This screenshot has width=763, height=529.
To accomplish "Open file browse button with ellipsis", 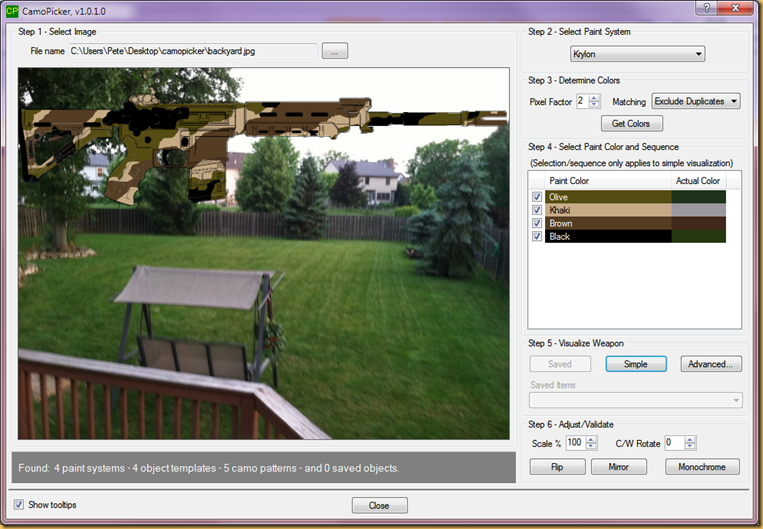I will pyautogui.click(x=335, y=51).
